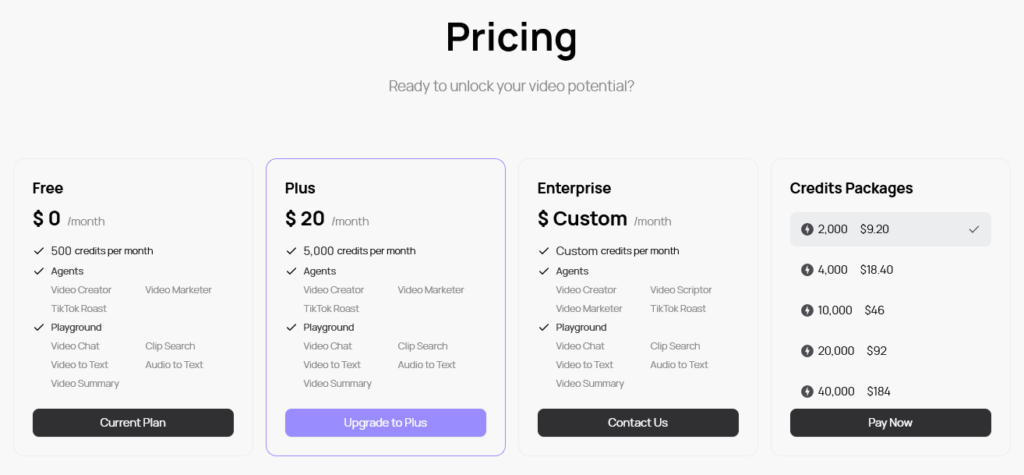Viewport: 1024px width, 475px height.
Task: Click the Contact Us button
Action: (638, 423)
